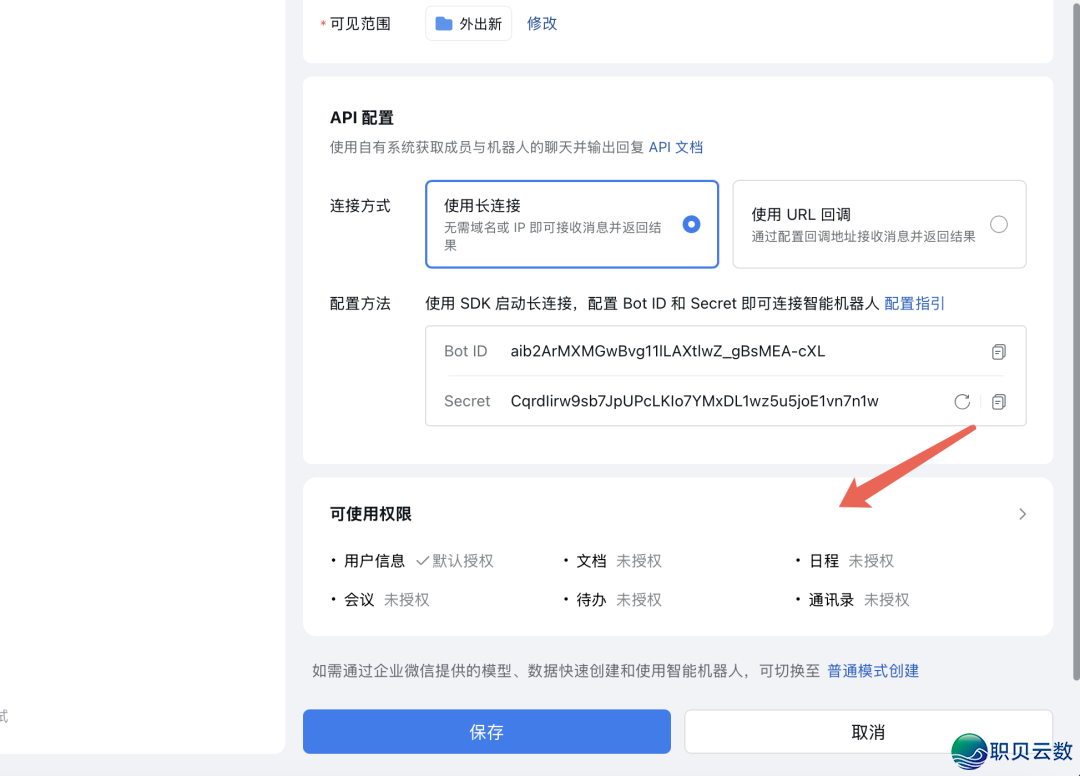Viewport: 1080px width, 776px height.
Task: Copy the Secret value
Action: (x=998, y=402)
